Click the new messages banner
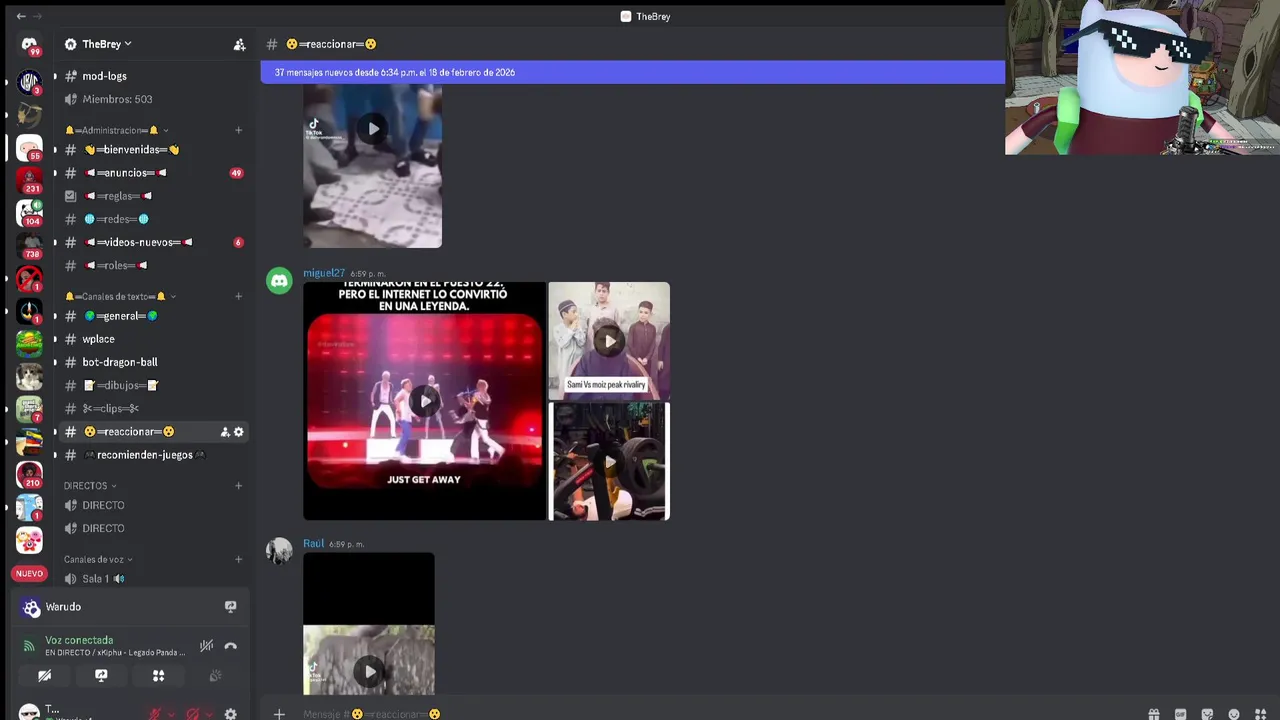 (x=632, y=72)
